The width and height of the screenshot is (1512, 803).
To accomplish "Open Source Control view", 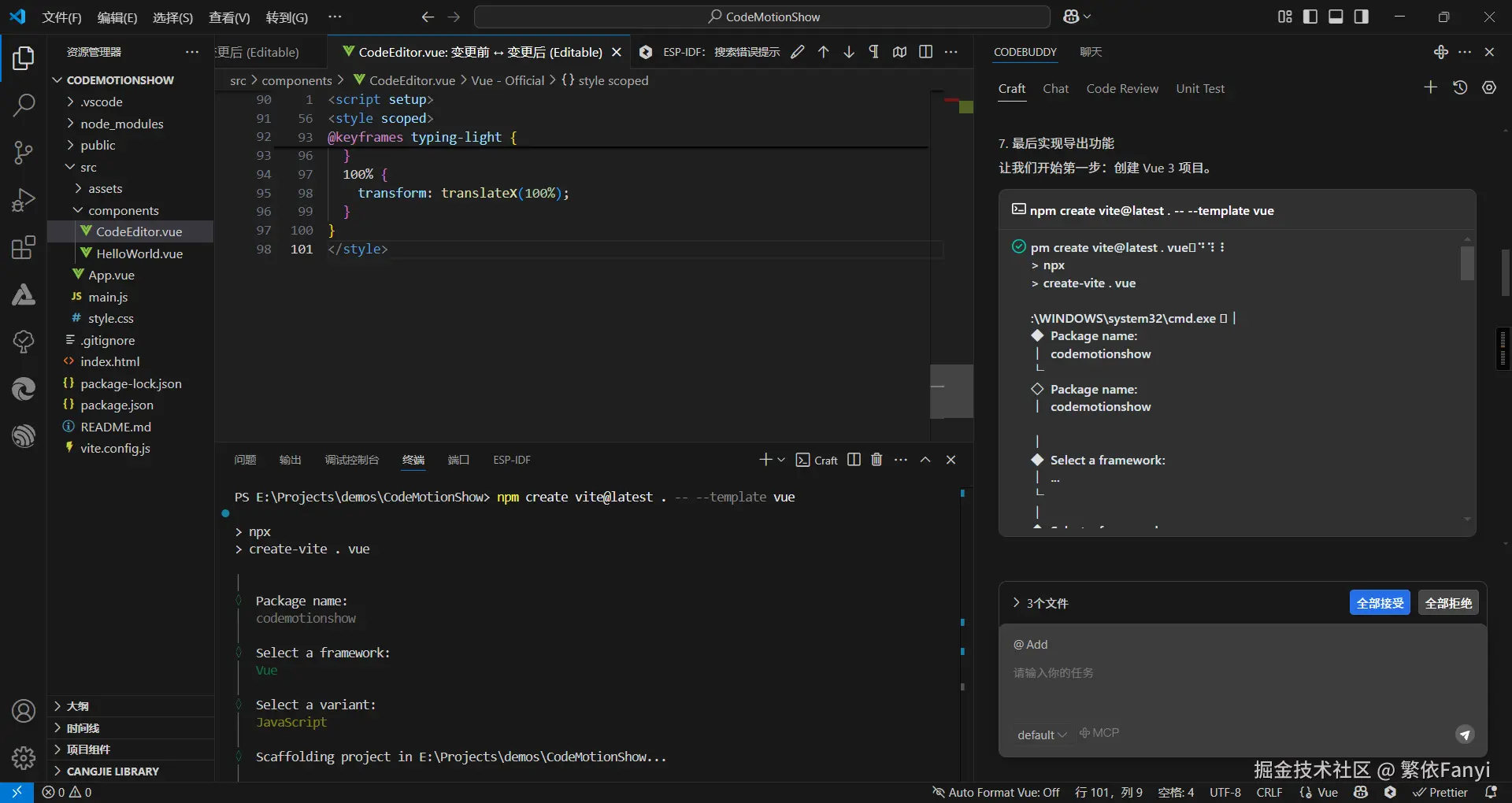I will click(x=24, y=152).
